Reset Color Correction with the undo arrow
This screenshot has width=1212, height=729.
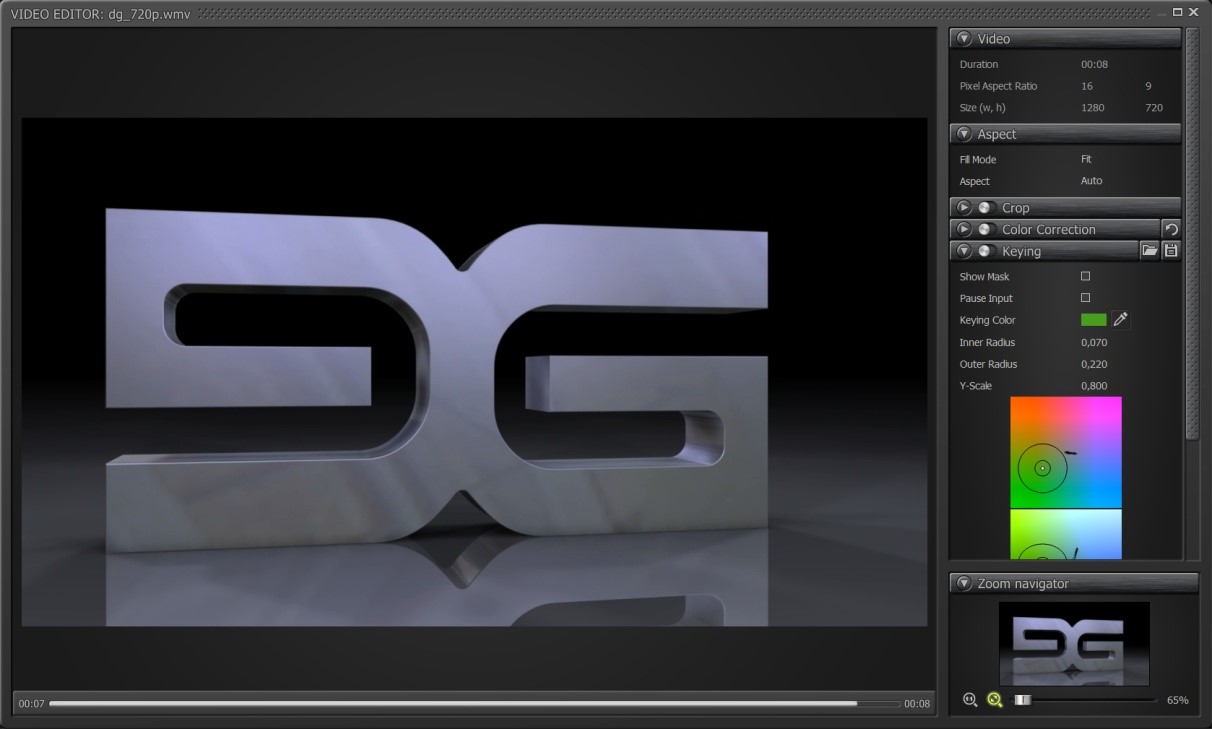click(1171, 229)
